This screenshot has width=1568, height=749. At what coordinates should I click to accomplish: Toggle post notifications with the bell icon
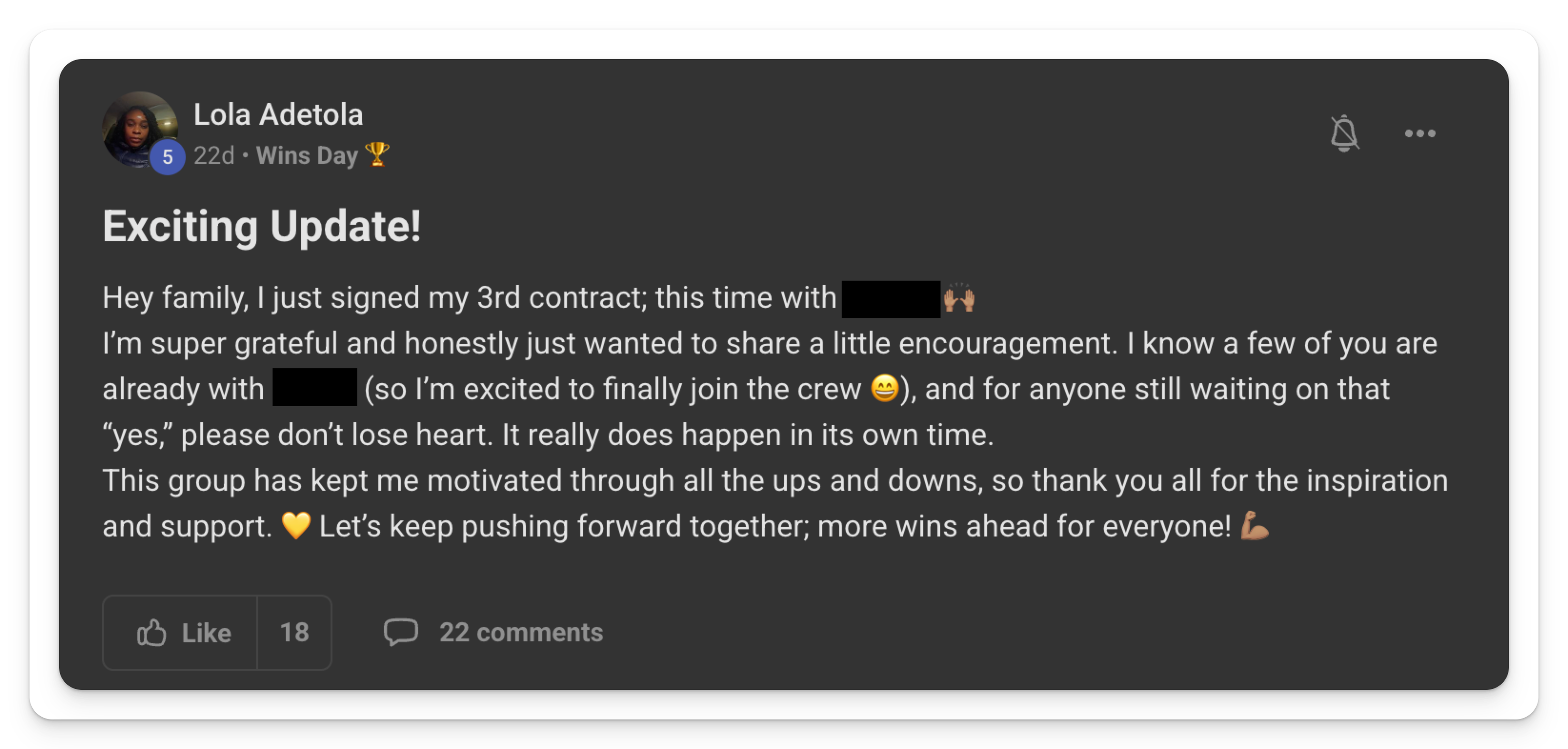tap(1344, 133)
